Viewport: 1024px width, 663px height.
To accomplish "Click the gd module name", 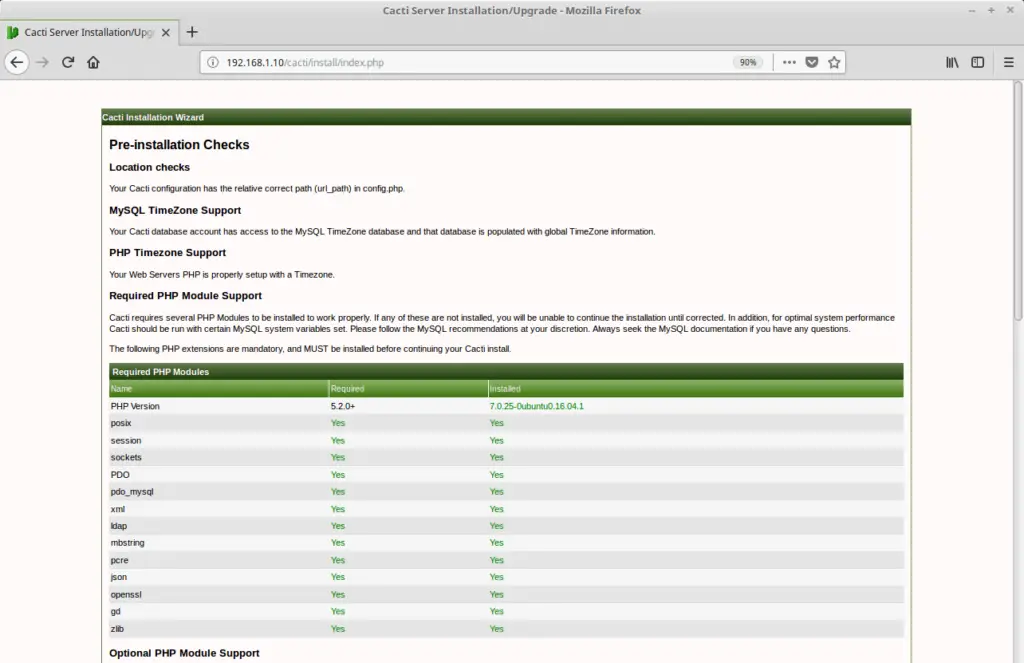I will tap(116, 612).
